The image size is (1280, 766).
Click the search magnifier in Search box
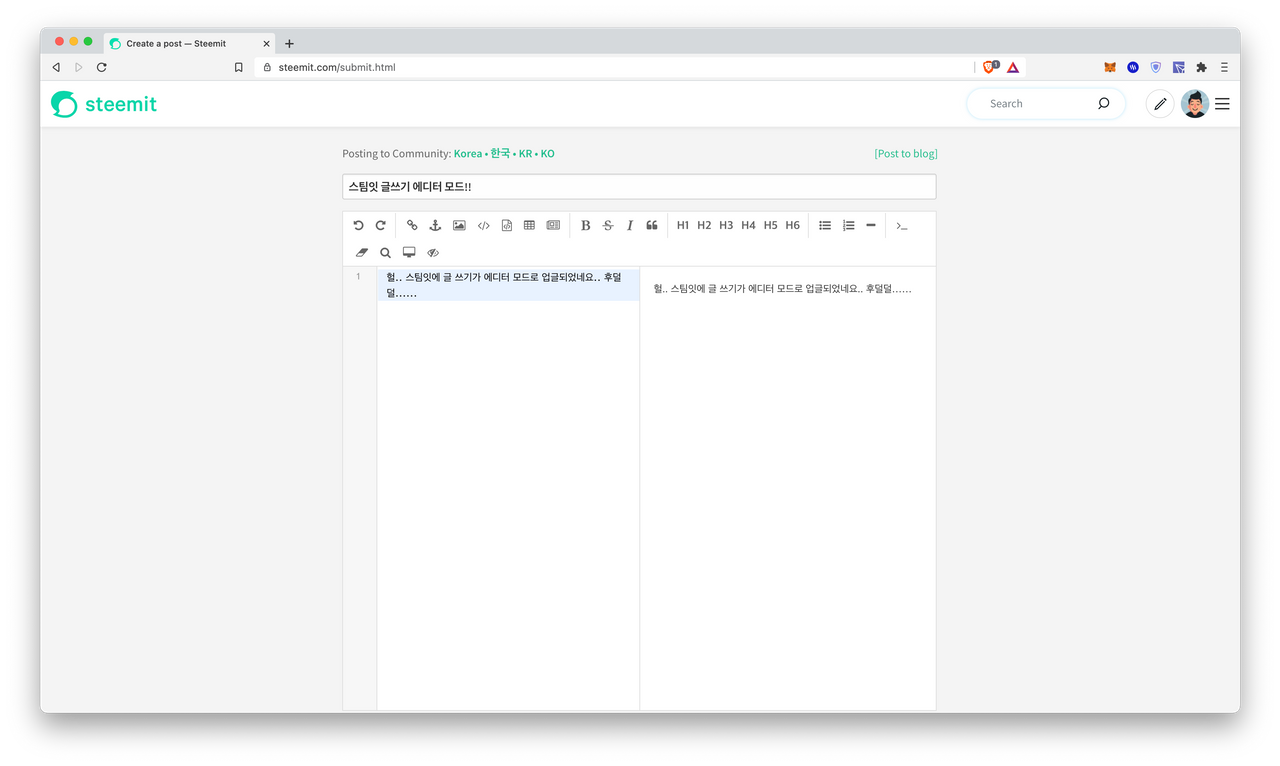click(1104, 104)
